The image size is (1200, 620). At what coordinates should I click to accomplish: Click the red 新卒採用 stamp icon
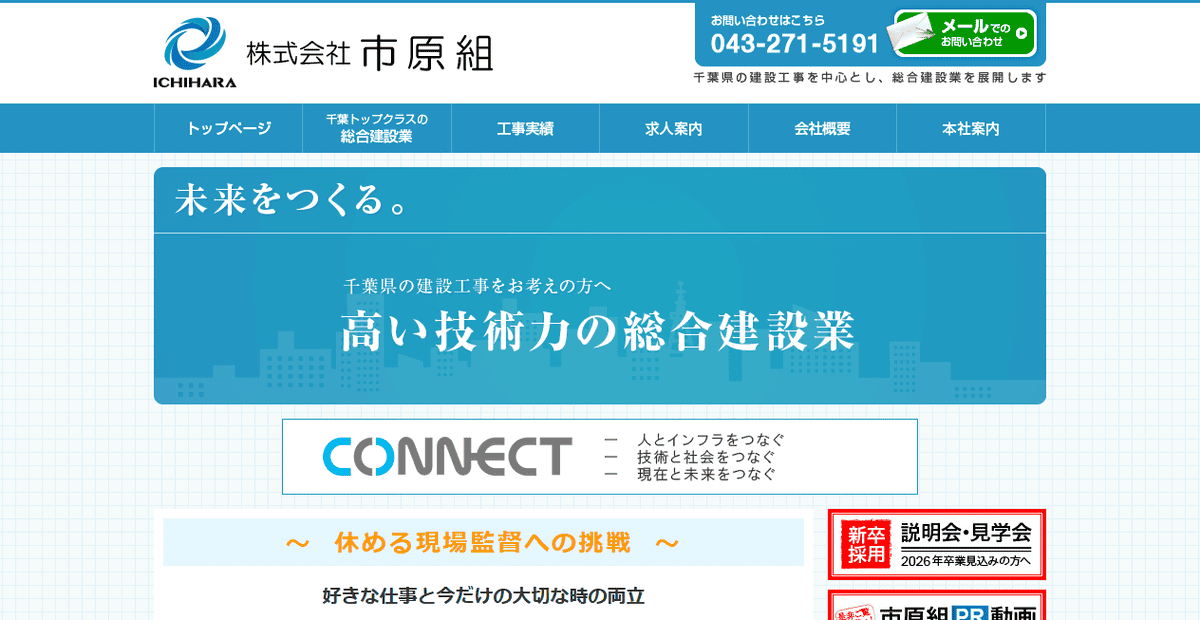(x=866, y=545)
